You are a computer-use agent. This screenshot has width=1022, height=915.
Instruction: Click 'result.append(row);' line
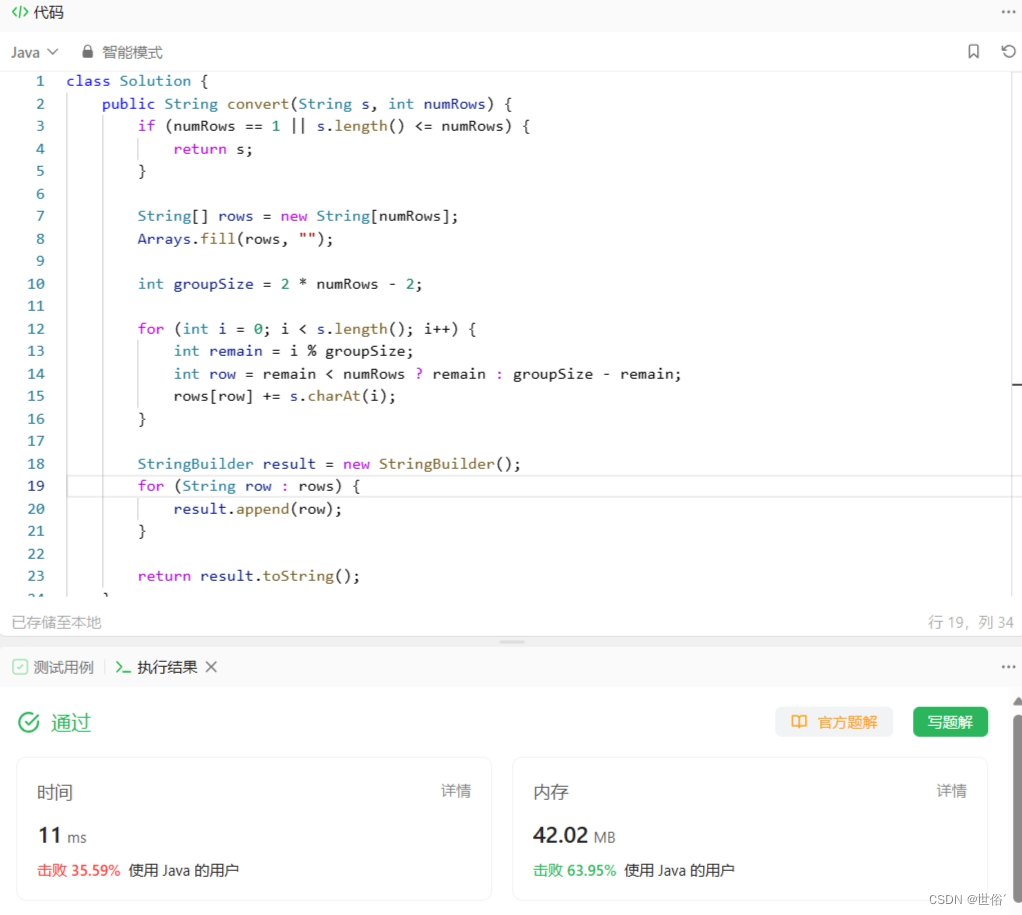click(257, 509)
